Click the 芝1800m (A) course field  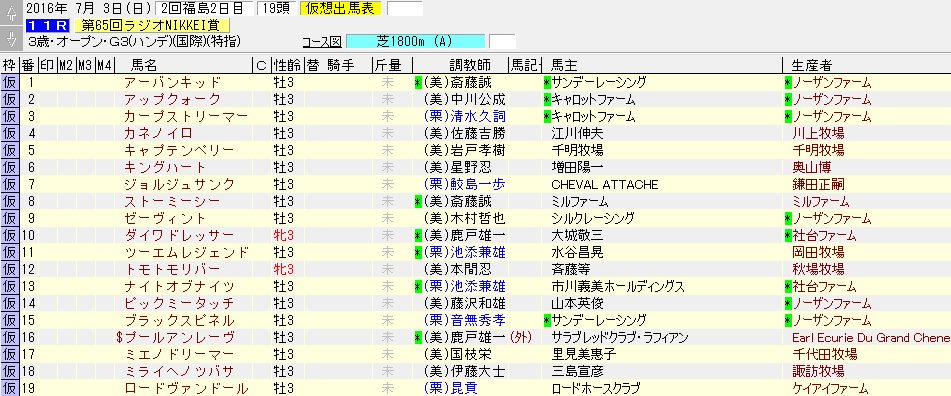pyautogui.click(x=415, y=41)
